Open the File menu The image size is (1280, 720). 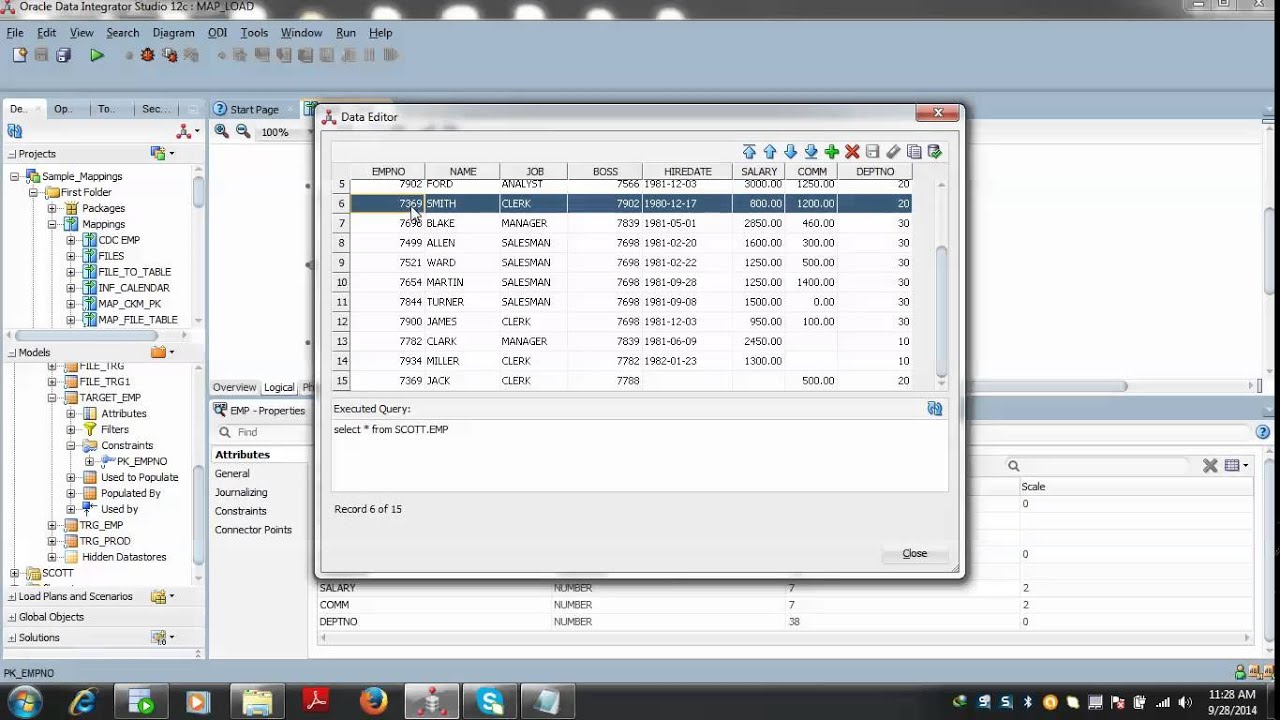[x=15, y=33]
